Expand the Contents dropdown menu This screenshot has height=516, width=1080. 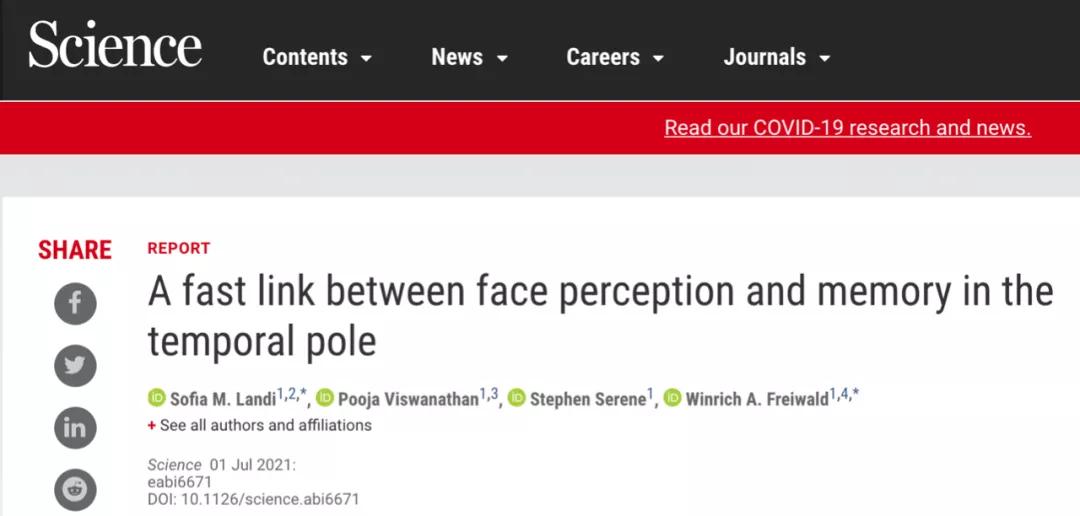pos(317,58)
